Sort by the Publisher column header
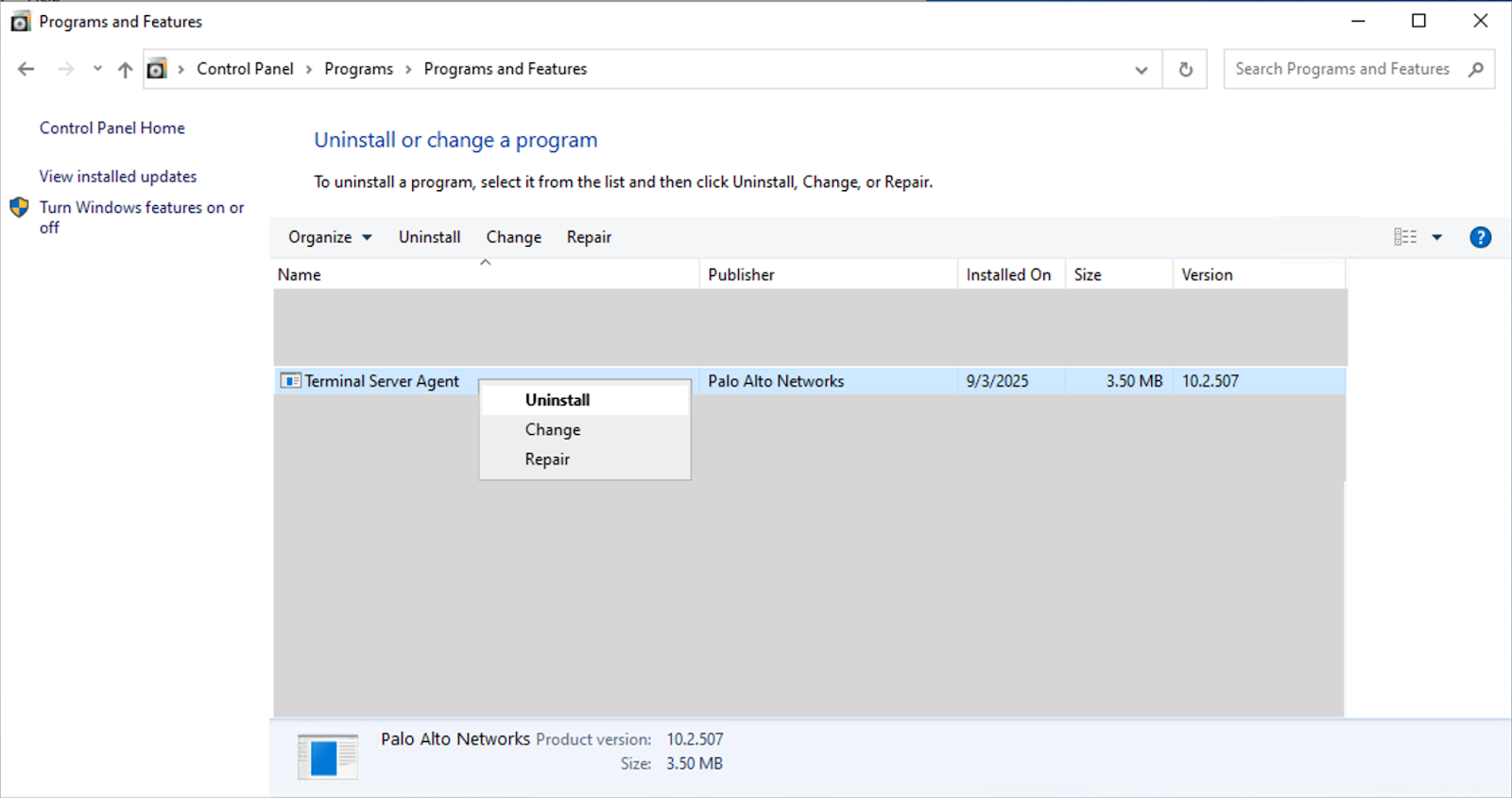 828,275
